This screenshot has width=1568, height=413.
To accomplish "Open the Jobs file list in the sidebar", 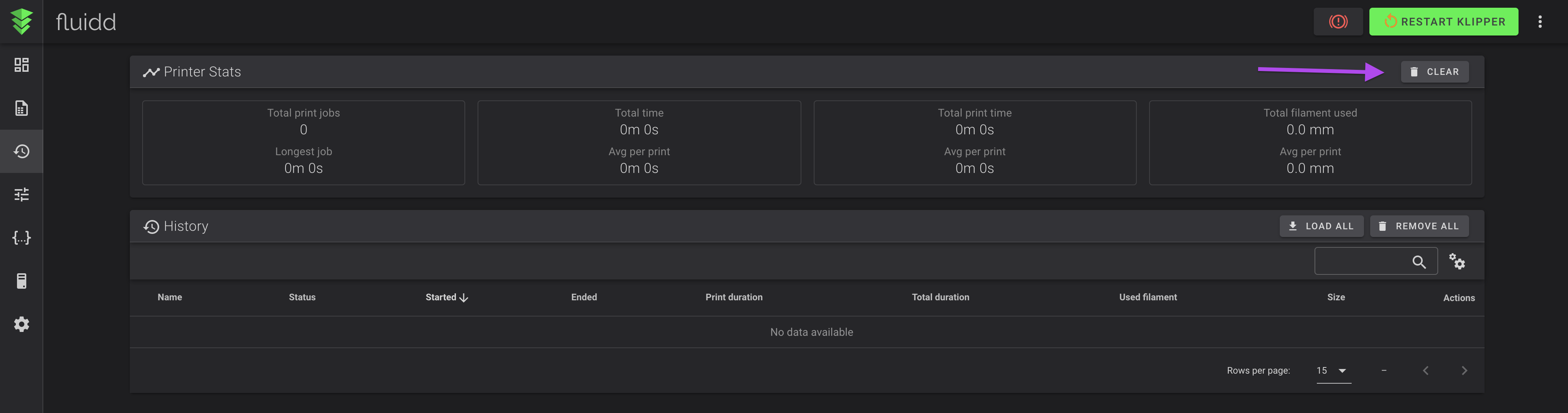I will [x=21, y=108].
